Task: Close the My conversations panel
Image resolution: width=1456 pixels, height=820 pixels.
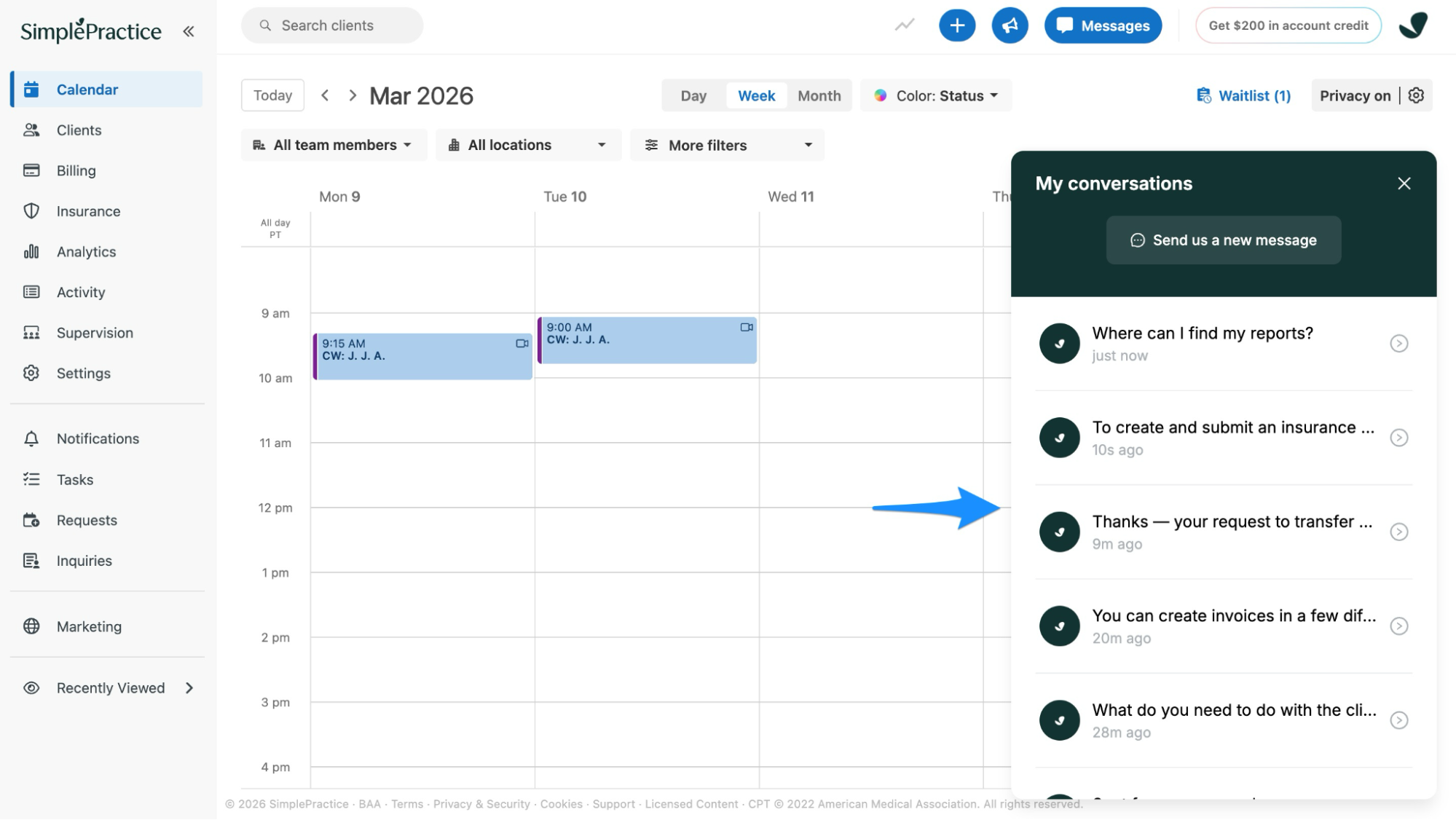Action: 1404,184
